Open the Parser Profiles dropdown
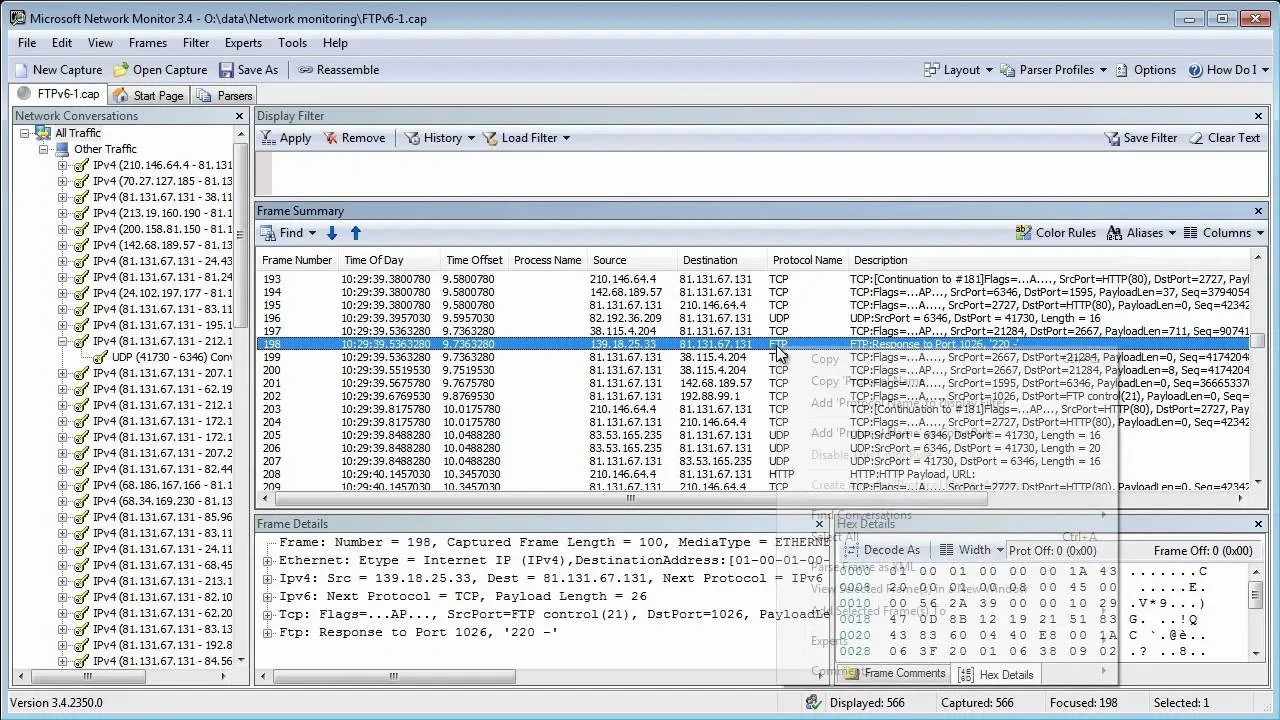Screen dimensions: 1280x720 pos(1054,70)
